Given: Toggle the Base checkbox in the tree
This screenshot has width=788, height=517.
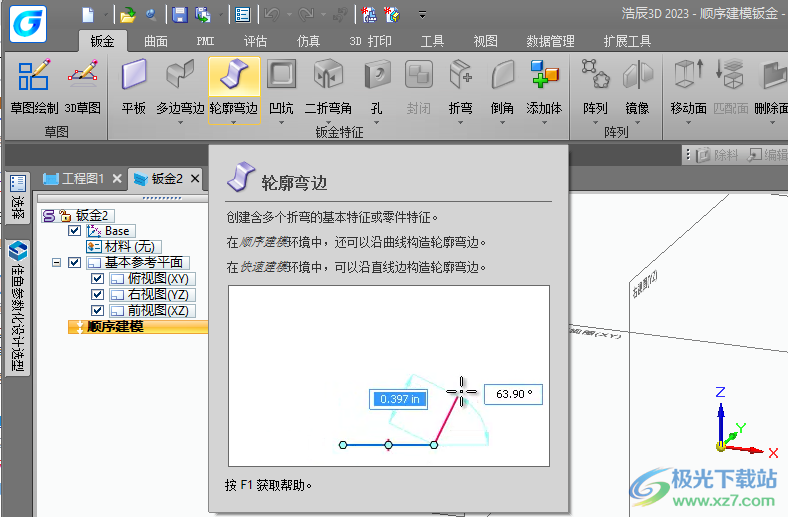Looking at the screenshot, I should (x=74, y=231).
